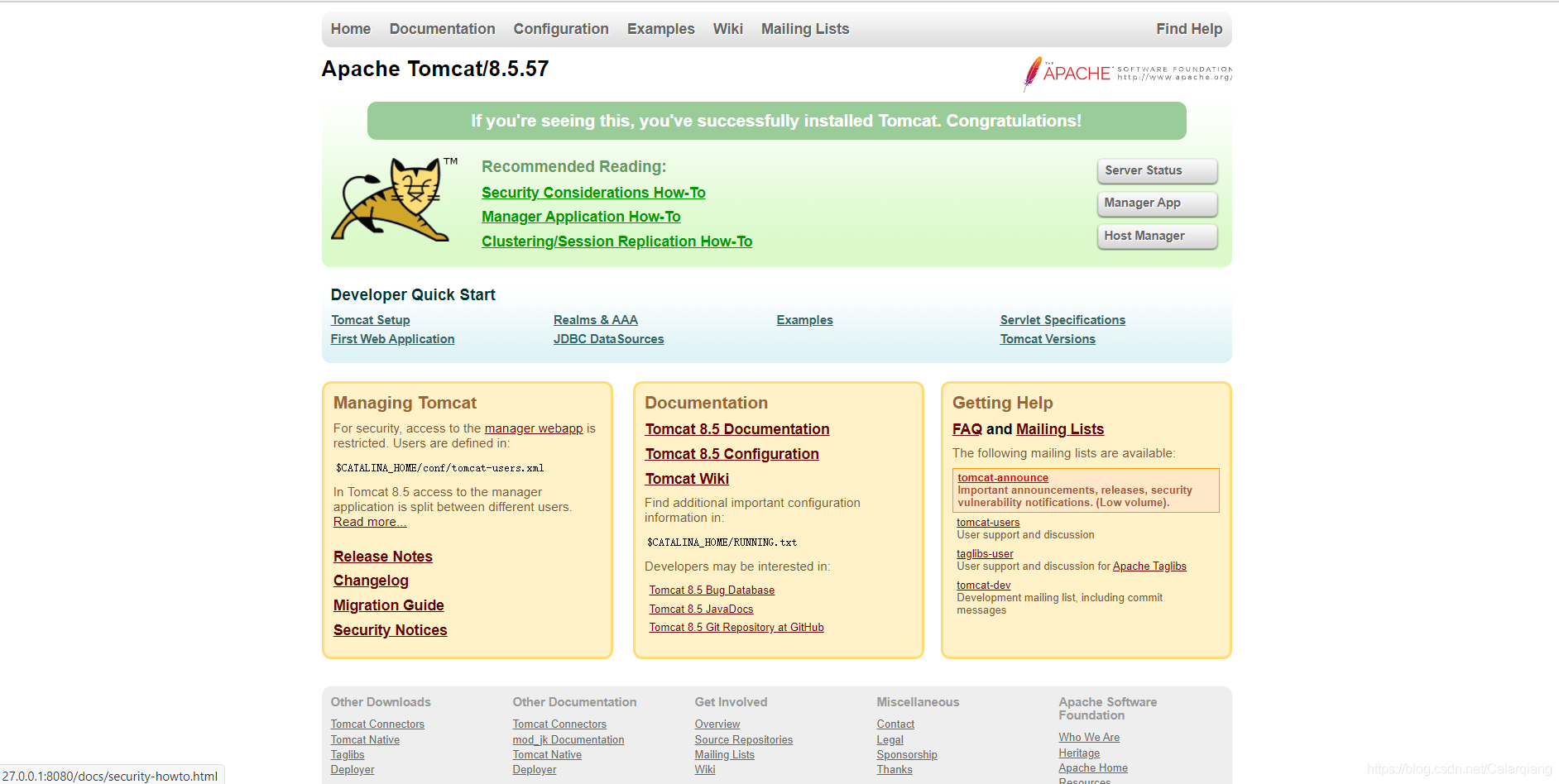Screen dimensions: 1559x784
Task: Open the Changelog link
Action: click(x=371, y=581)
